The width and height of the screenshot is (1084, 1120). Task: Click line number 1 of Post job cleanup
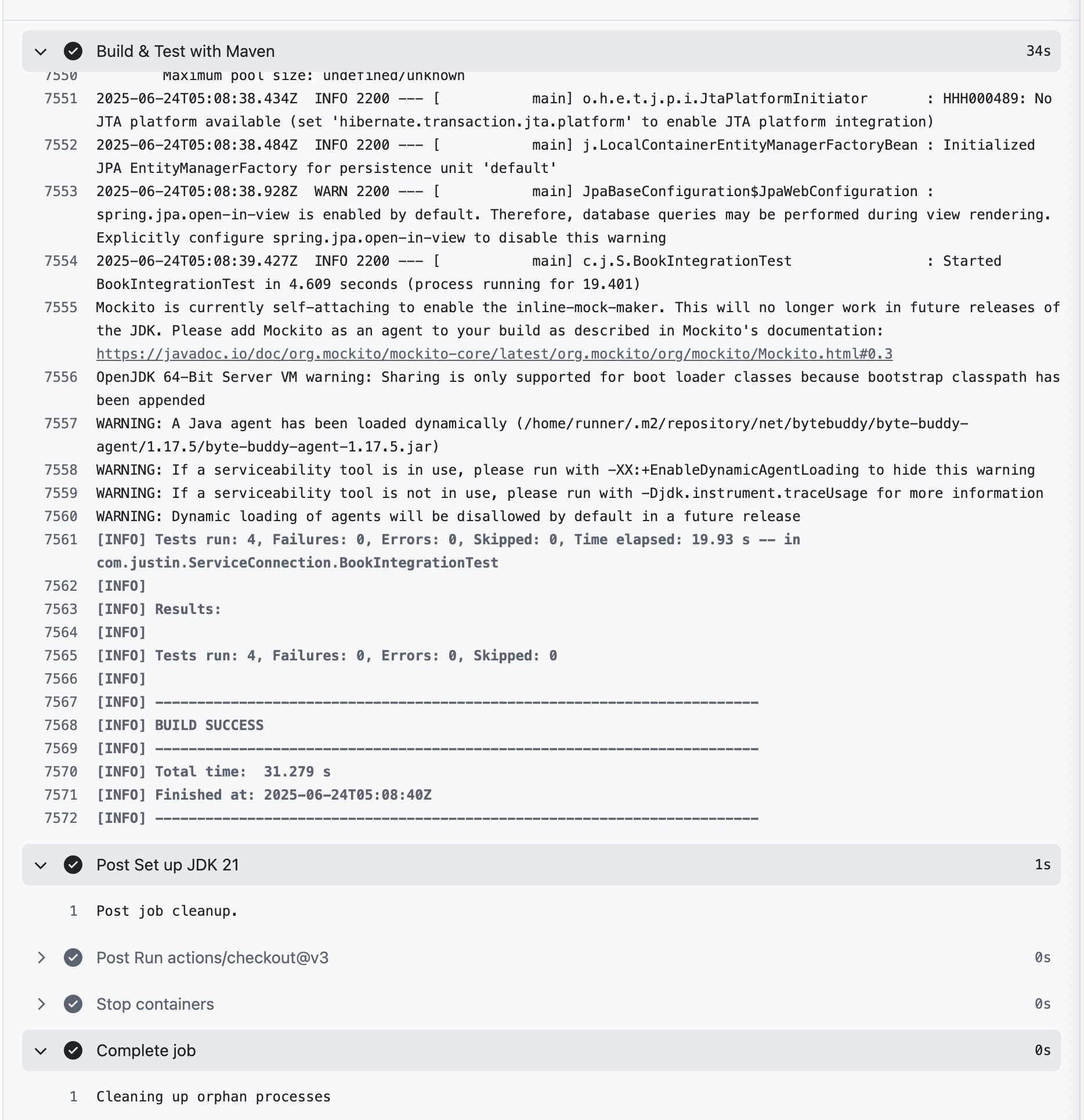click(74, 911)
